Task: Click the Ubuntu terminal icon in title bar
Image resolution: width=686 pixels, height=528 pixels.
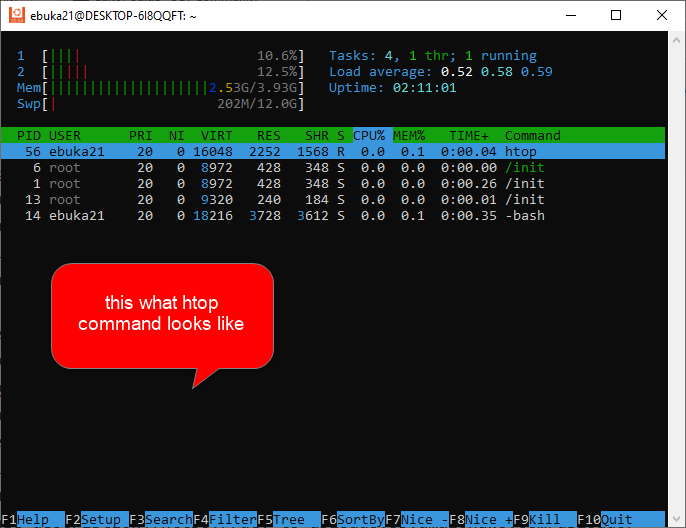Action: click(x=17, y=15)
